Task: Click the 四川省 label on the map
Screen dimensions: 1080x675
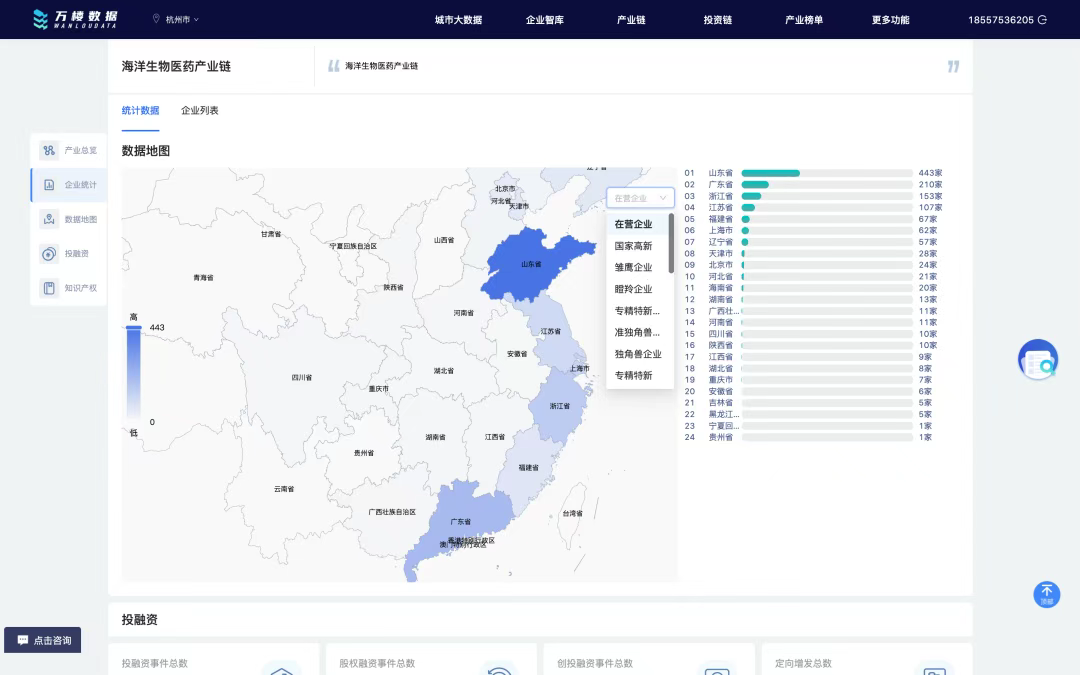Action: click(302, 377)
